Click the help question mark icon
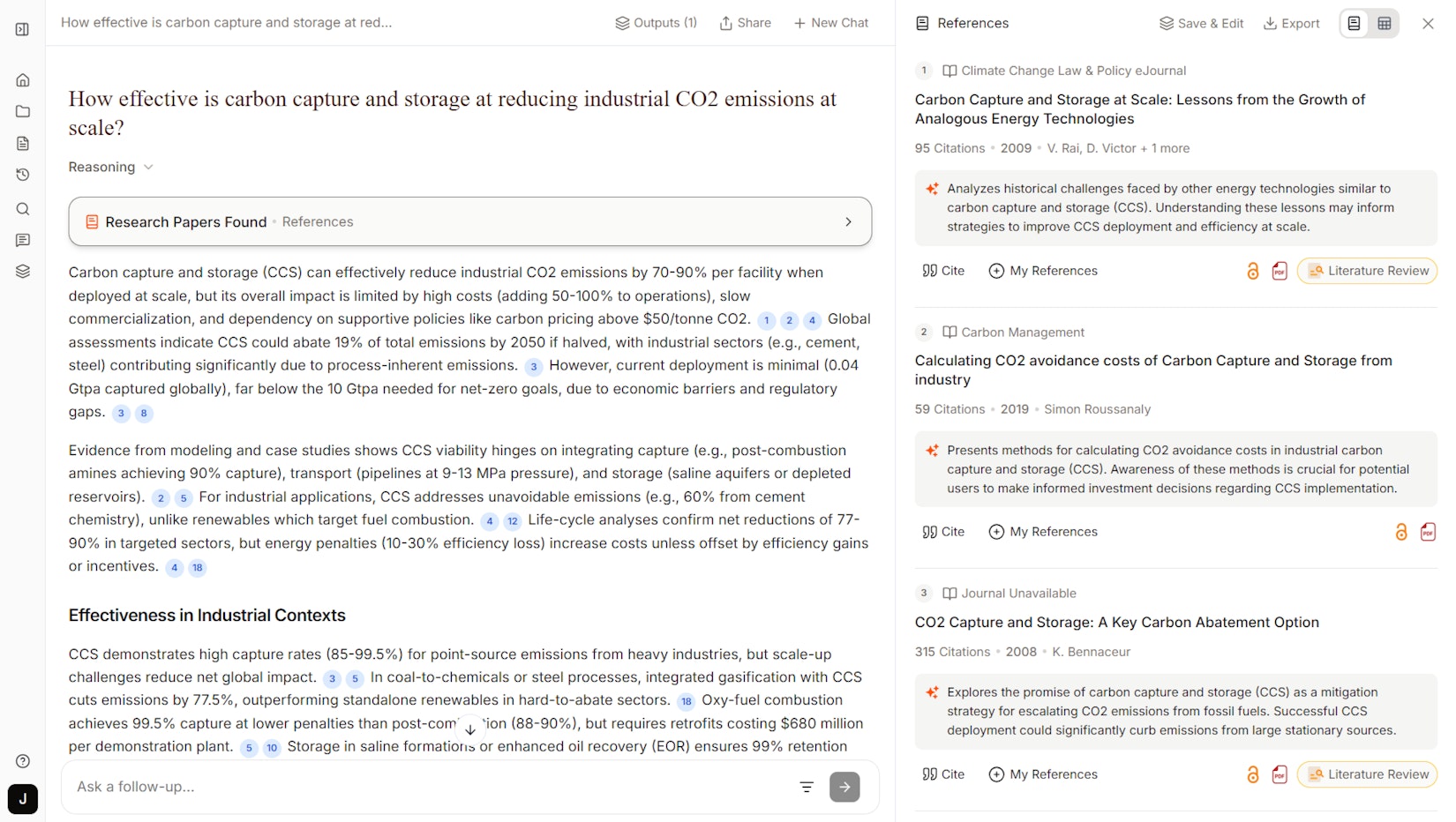 point(23,761)
